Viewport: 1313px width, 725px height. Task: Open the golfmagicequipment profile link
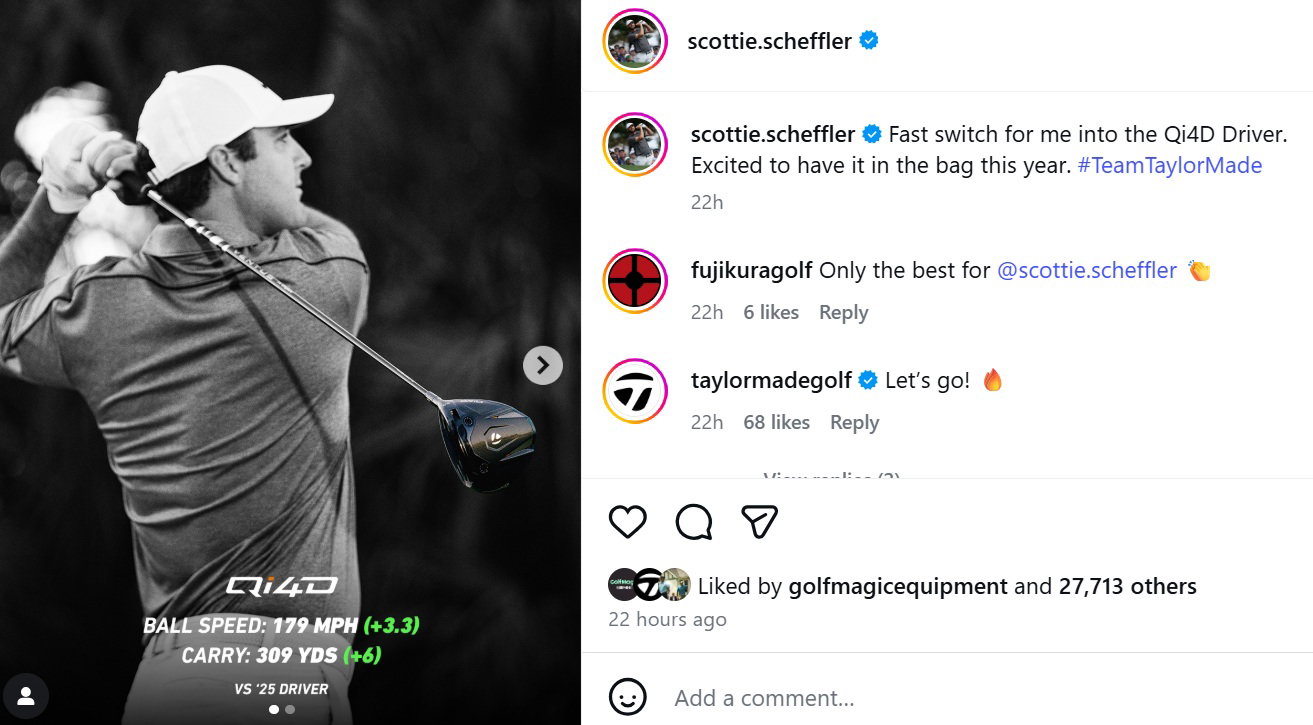[898, 586]
